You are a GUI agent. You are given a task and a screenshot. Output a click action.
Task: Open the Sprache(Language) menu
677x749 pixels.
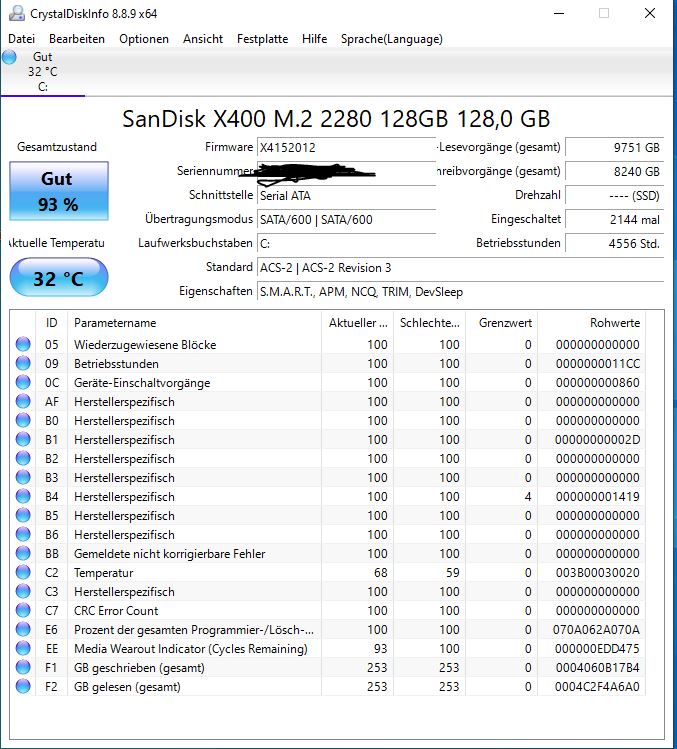tap(392, 39)
